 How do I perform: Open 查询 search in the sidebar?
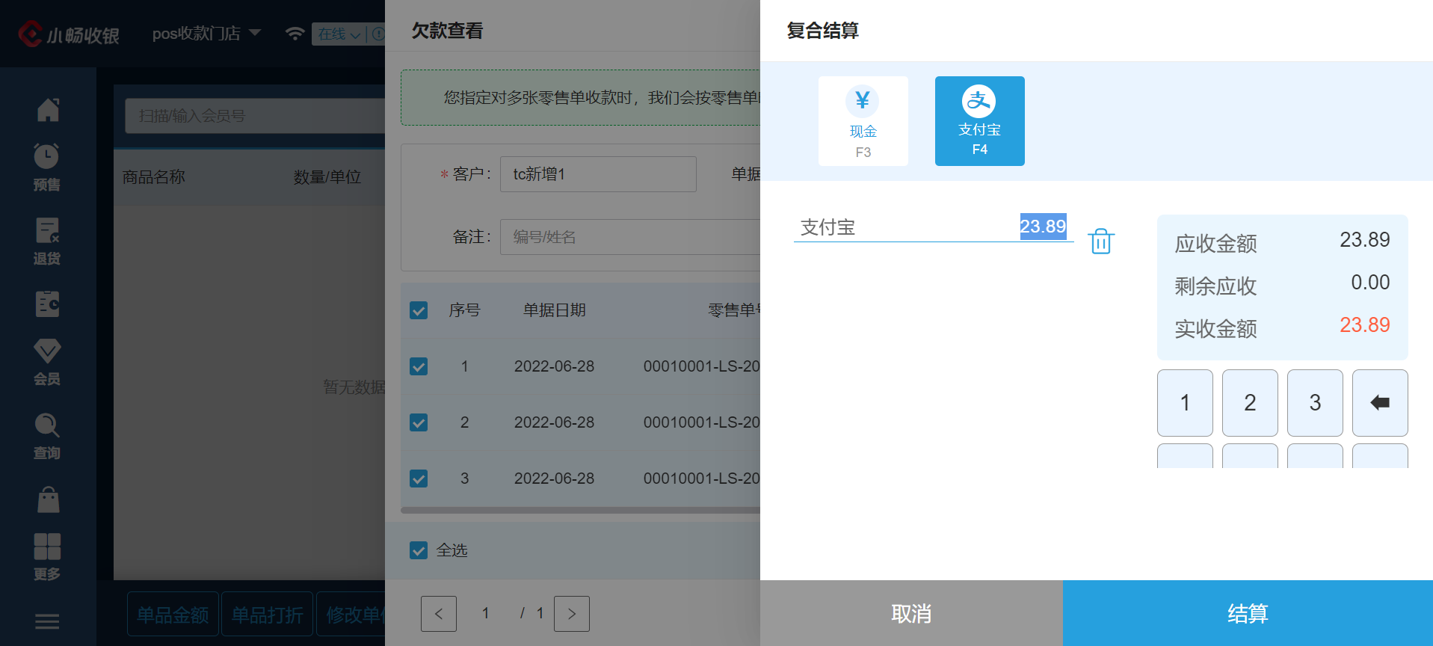pos(47,436)
